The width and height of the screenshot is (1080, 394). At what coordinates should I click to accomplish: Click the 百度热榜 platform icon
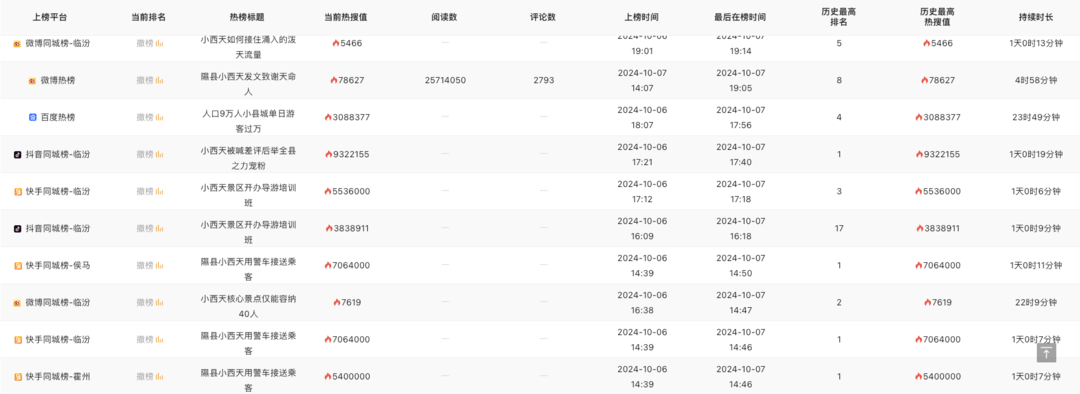[32, 118]
